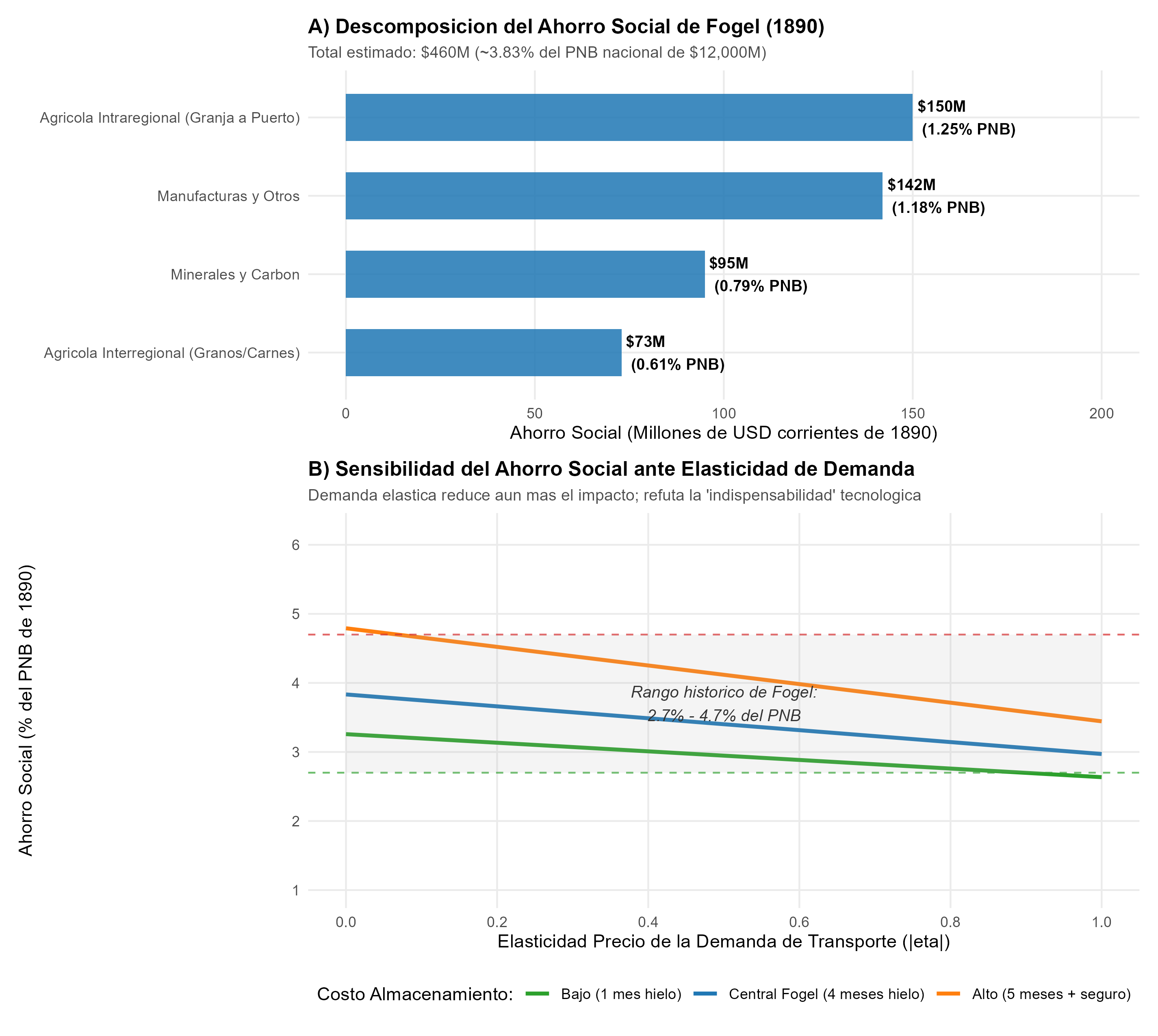Click 'Alto (5 meses + seguro)' legend label

1051,994
